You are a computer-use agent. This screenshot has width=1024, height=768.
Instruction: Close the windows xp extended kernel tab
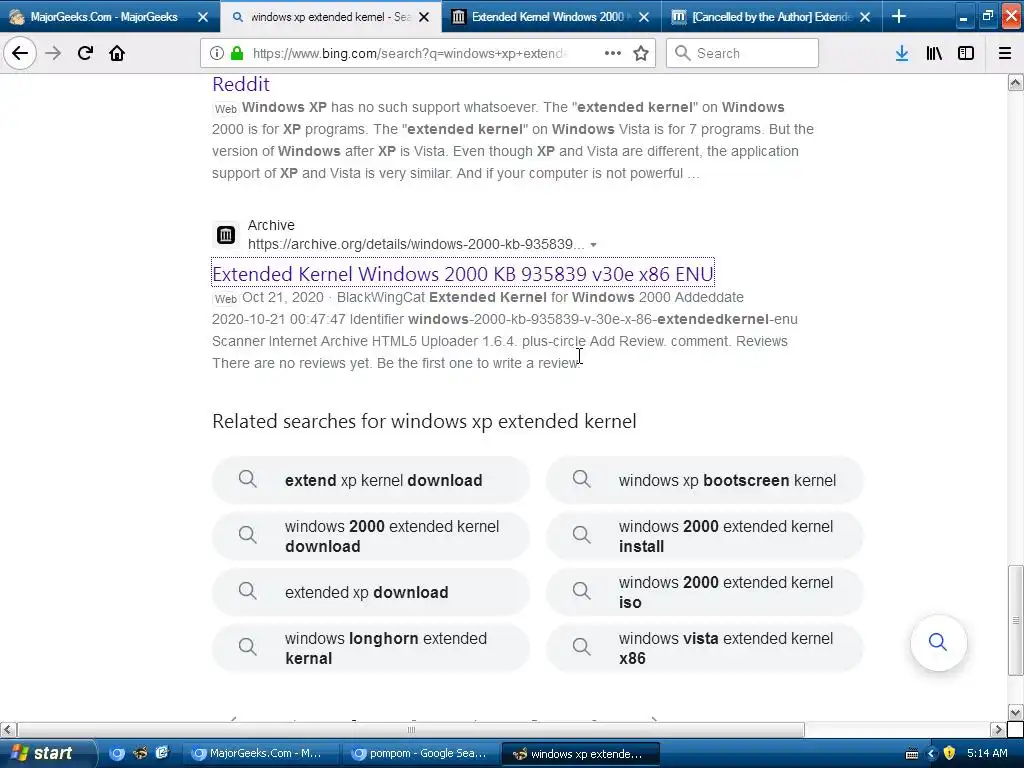[424, 17]
